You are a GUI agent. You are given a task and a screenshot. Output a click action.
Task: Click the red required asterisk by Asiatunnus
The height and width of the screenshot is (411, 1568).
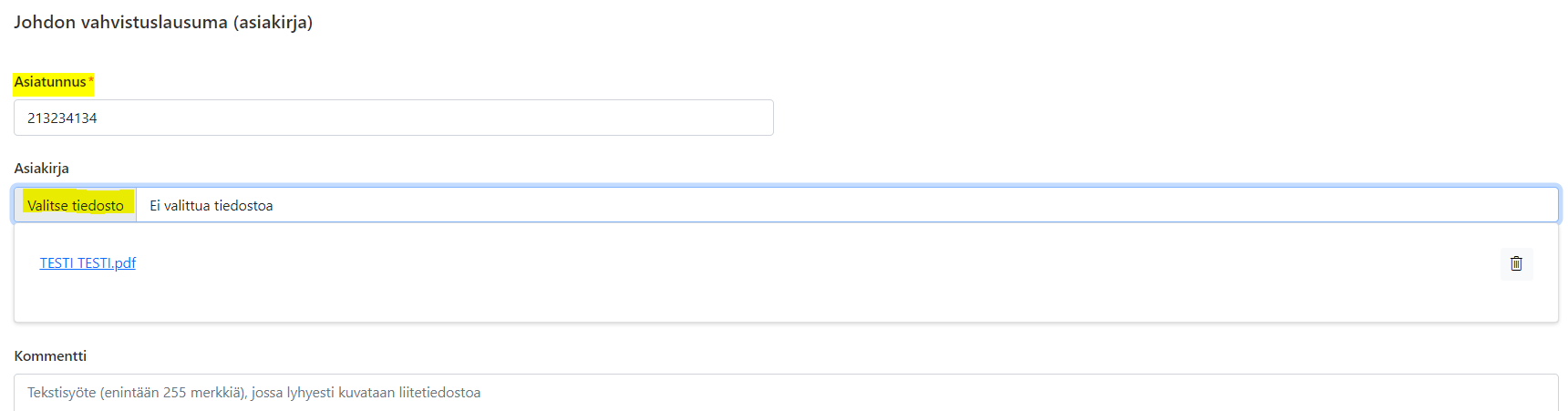pyautogui.click(x=90, y=81)
